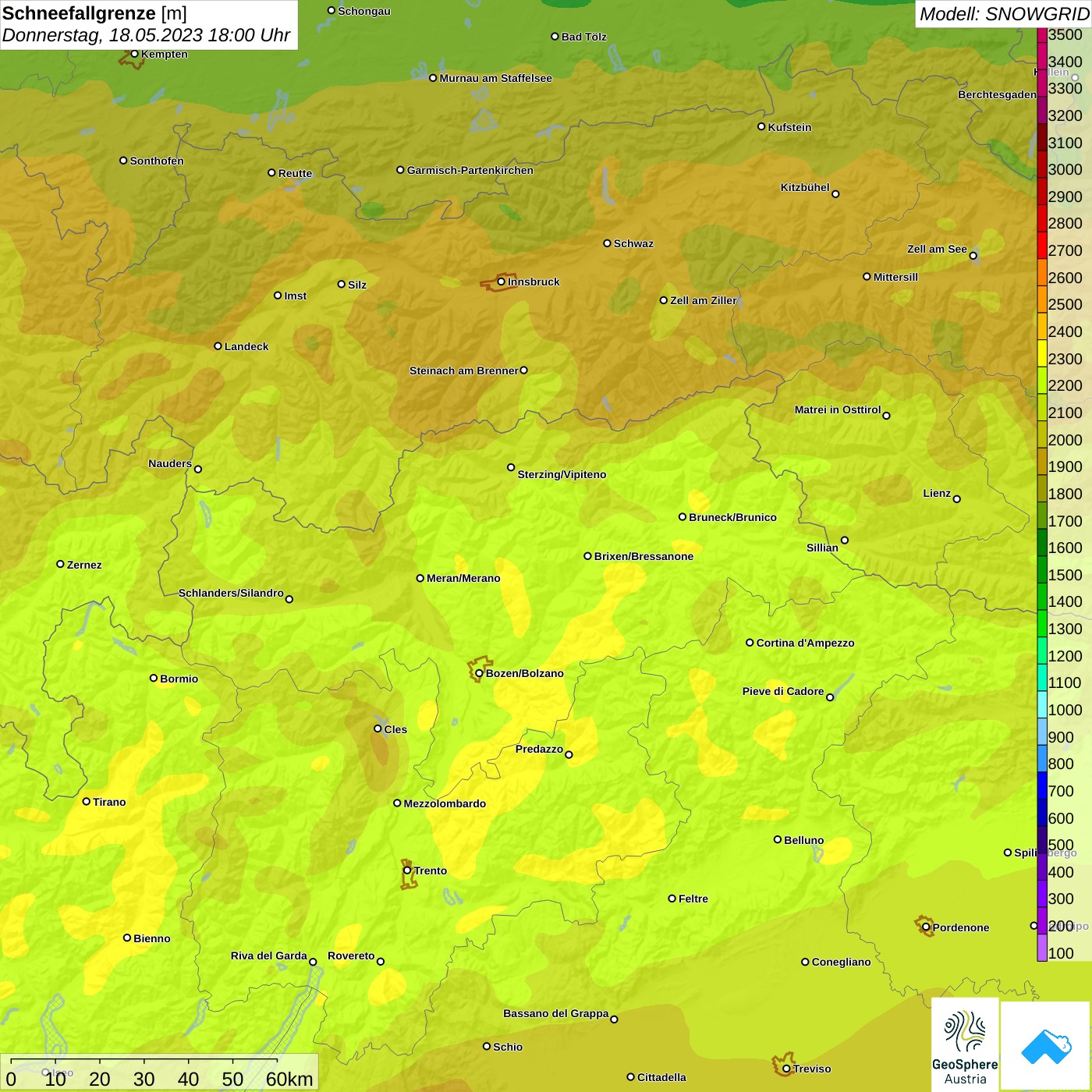Click the Schneefallgrenze [m] title
Viewport: 1092px width, 1092px height.
pyautogui.click(x=94, y=13)
